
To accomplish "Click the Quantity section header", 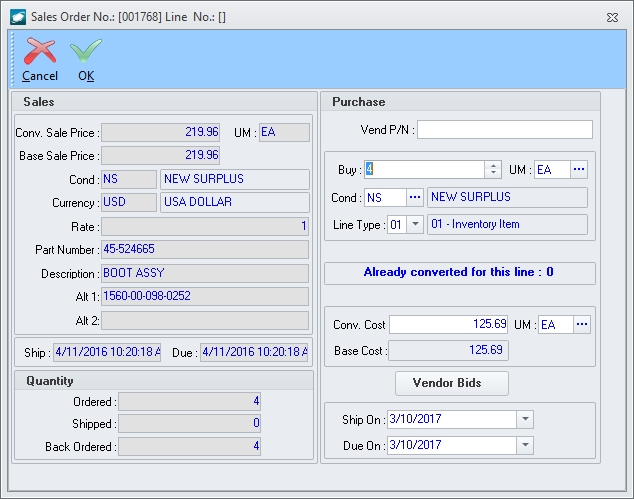I will pyautogui.click(x=164, y=381).
